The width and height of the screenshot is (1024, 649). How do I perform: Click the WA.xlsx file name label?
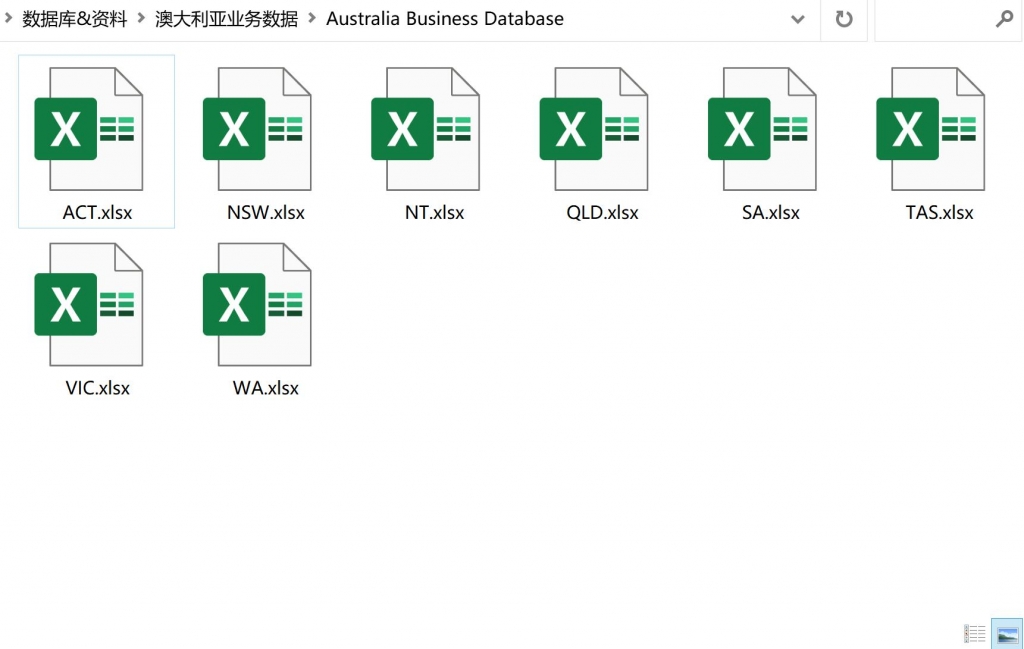[266, 388]
